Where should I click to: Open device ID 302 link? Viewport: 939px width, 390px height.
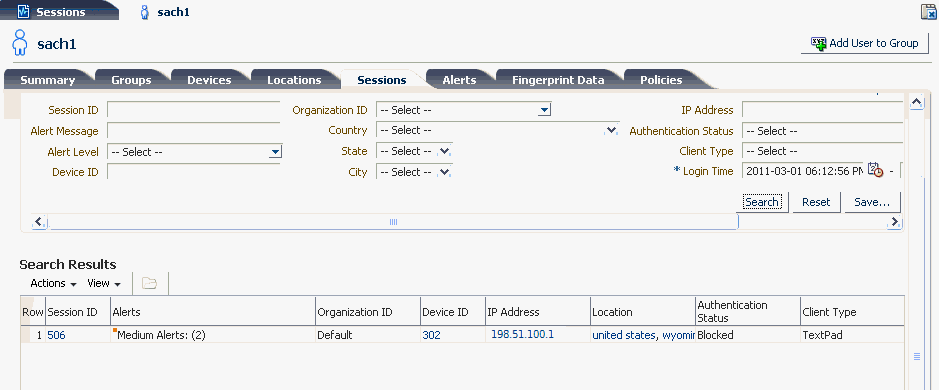[x=431, y=335]
